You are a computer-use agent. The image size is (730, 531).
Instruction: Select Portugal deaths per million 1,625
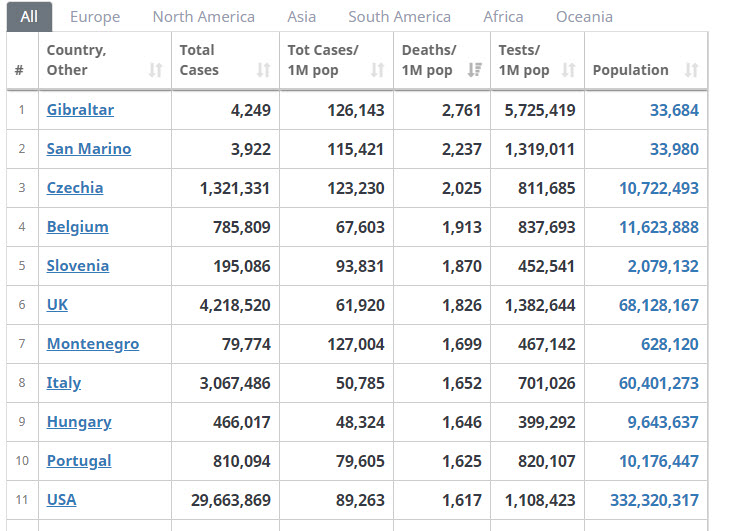tap(461, 461)
